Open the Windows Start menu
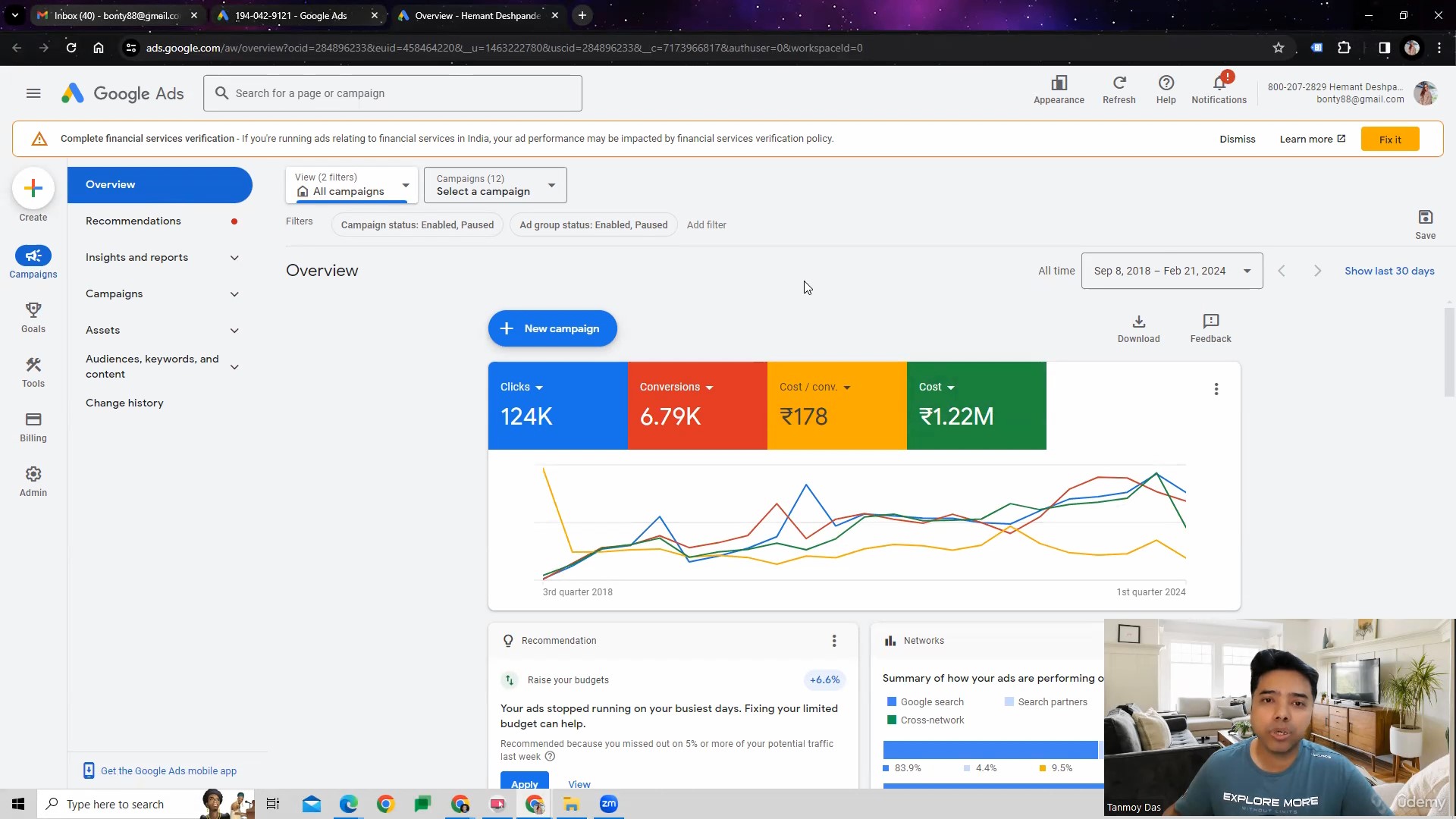 [x=18, y=804]
